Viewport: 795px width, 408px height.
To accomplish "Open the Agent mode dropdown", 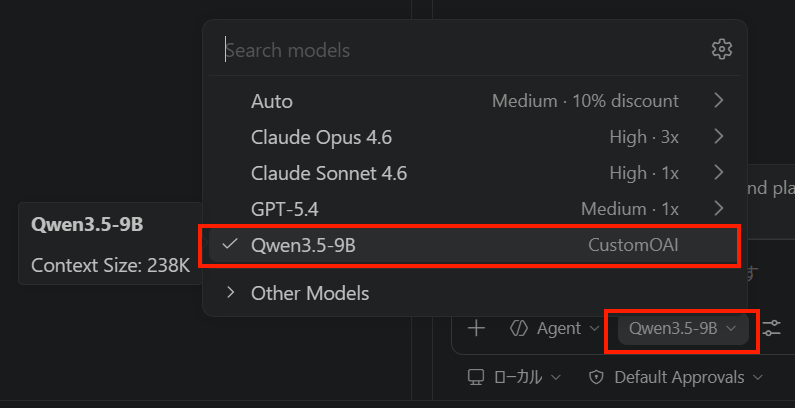I will point(555,328).
